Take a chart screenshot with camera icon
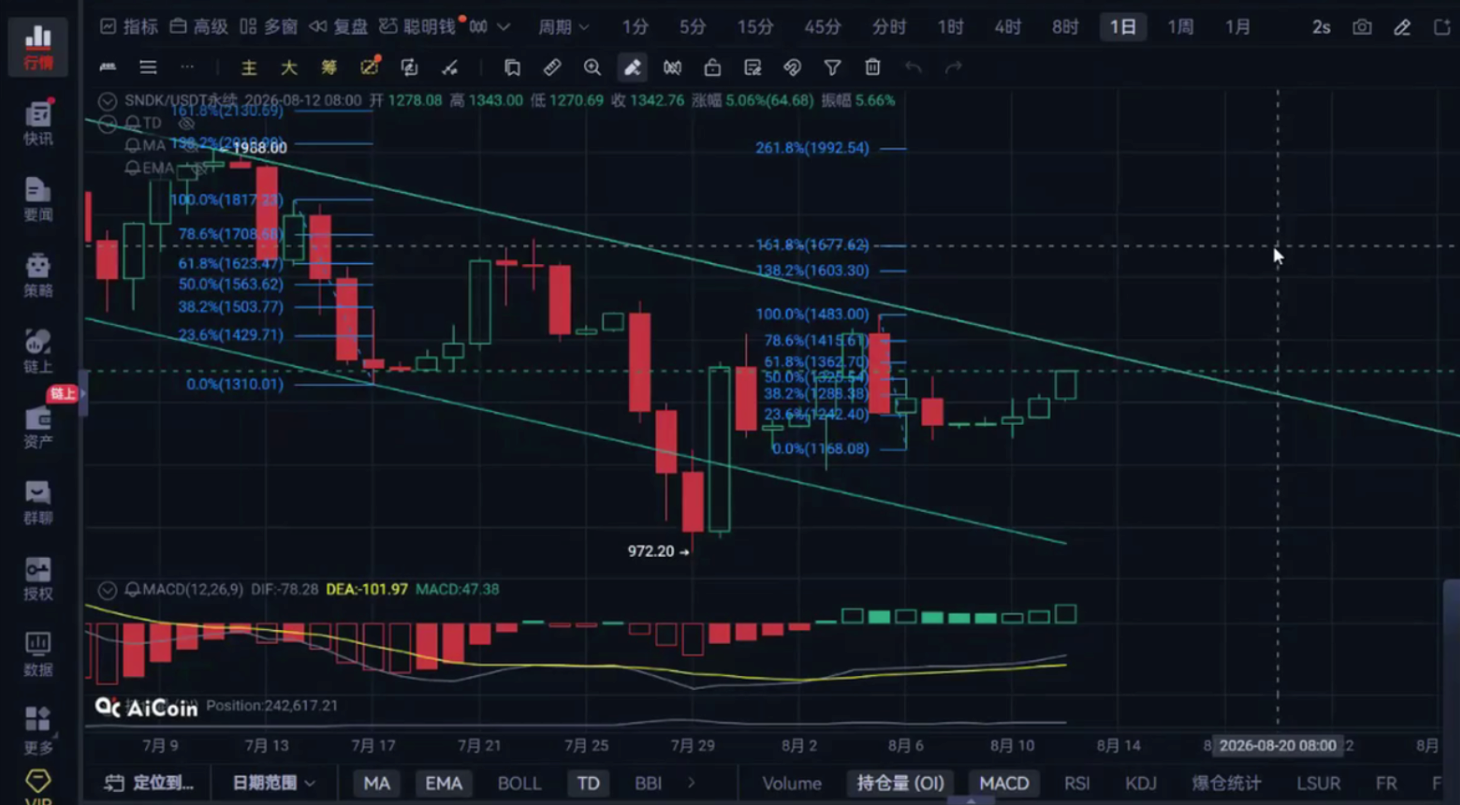Image resolution: width=1460 pixels, height=805 pixels. (x=1362, y=27)
